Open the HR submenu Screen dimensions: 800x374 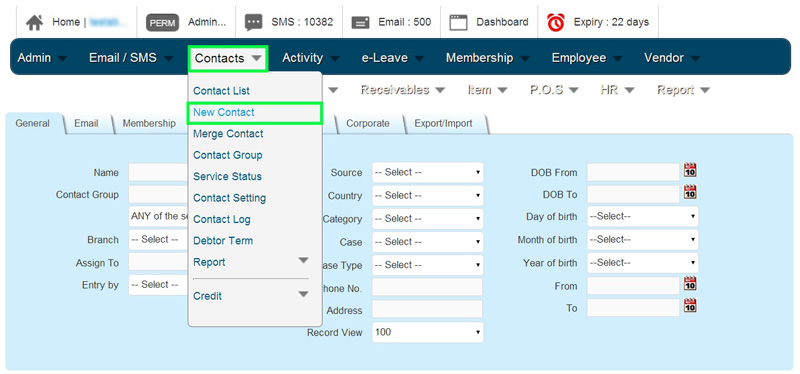click(x=618, y=90)
